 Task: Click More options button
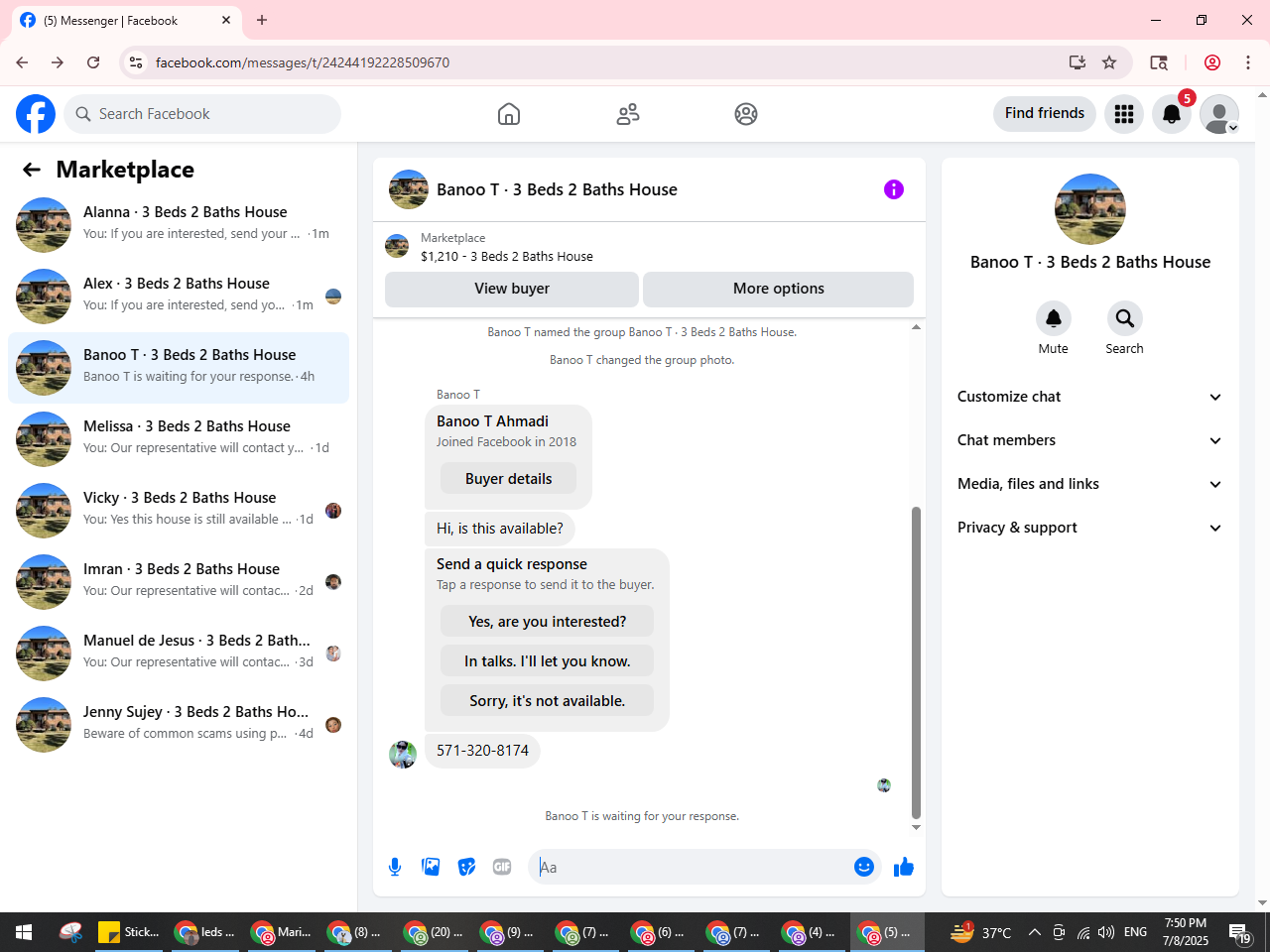coord(779,289)
